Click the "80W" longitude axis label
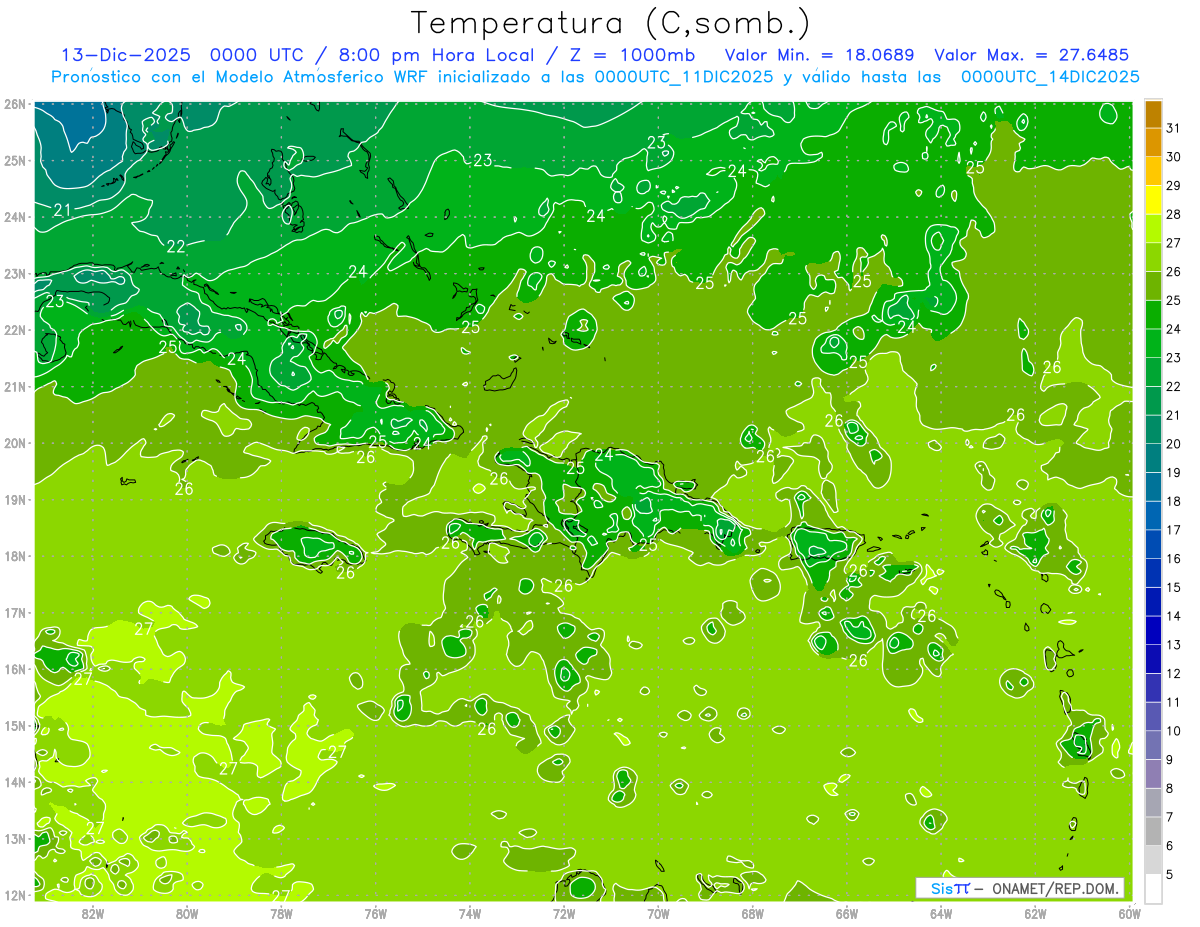Screen dimensions: 1200x927 [187, 912]
